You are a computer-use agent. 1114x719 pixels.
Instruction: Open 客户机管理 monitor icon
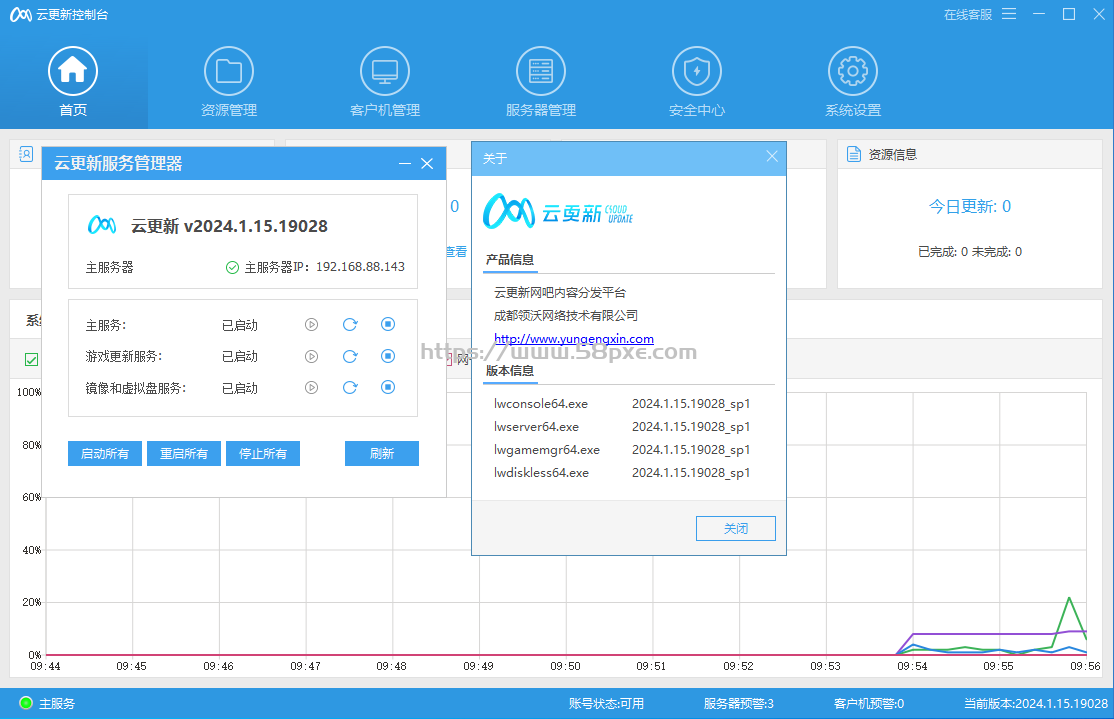[385, 71]
